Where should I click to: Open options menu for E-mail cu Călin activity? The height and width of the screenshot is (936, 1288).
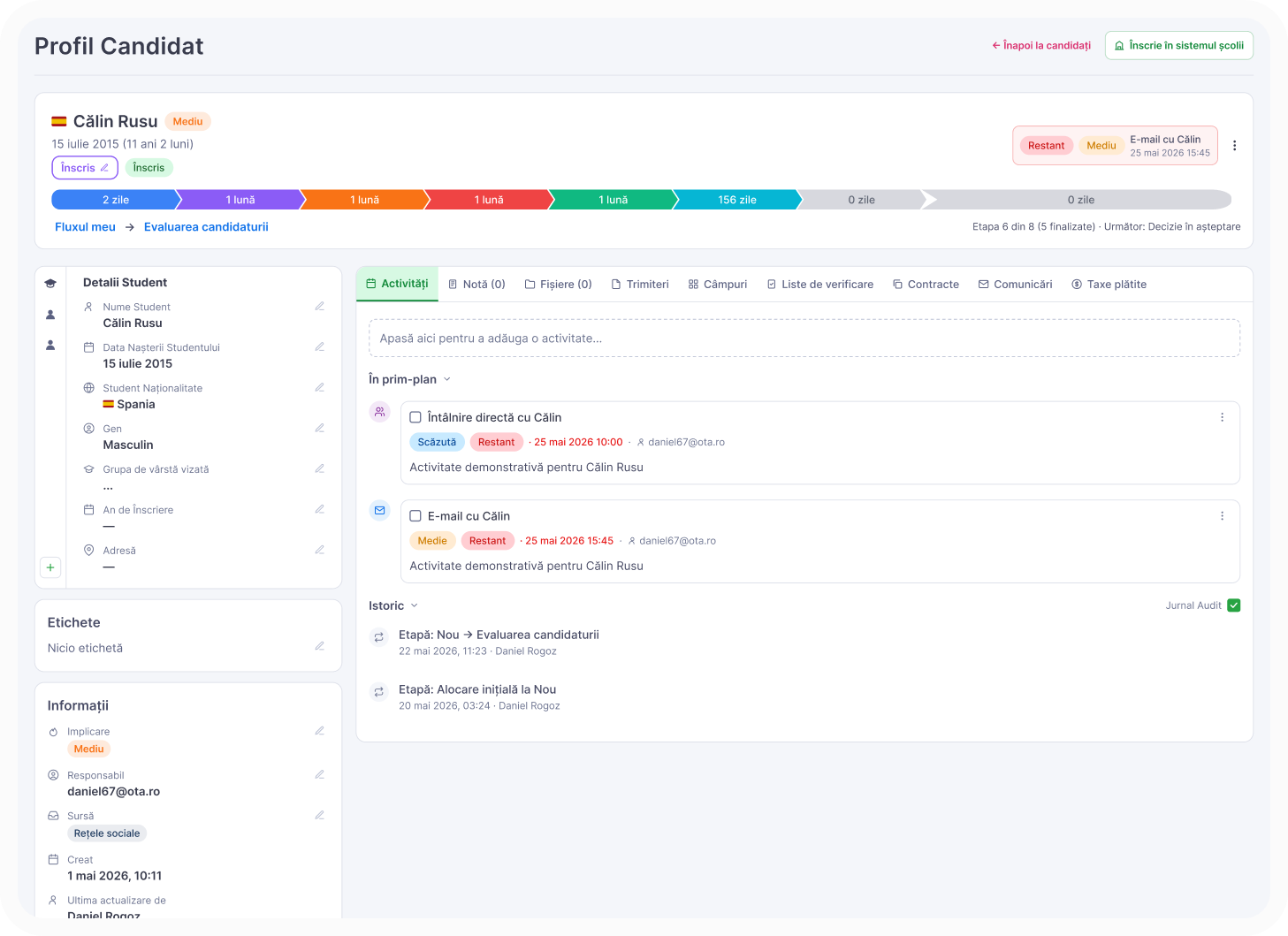[1223, 516]
